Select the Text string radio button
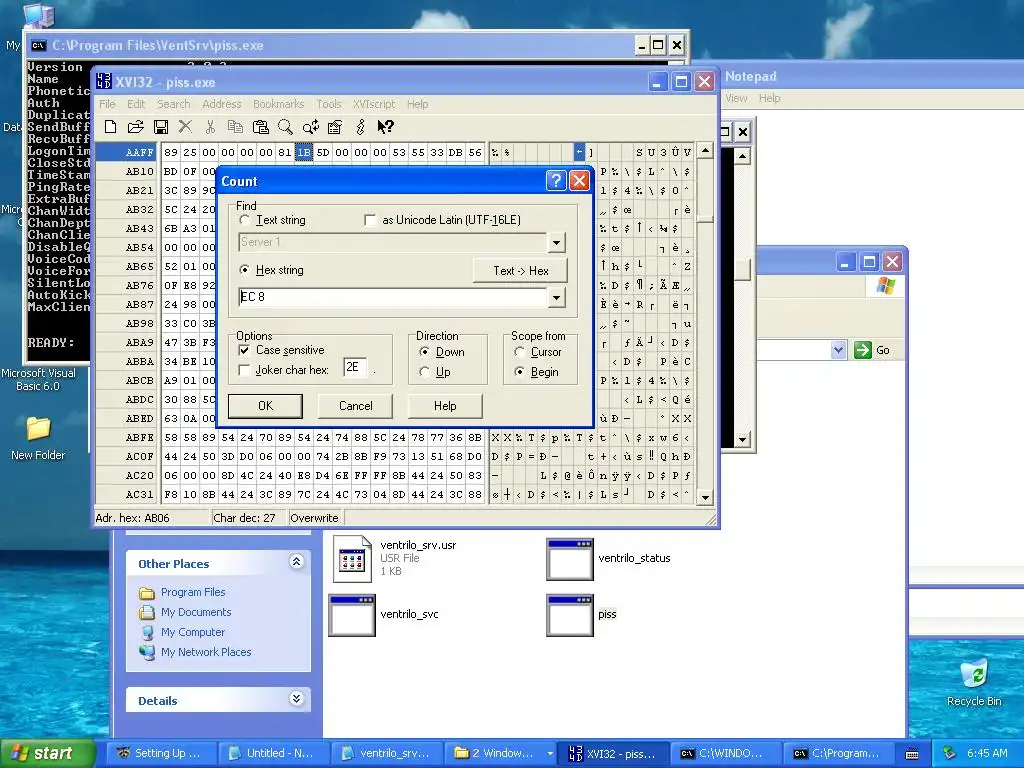This screenshot has height=768, width=1024. tap(244, 220)
